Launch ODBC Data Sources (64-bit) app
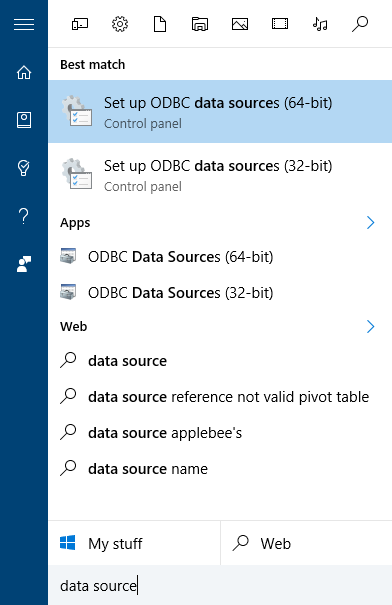This screenshot has height=605, width=392. click(x=220, y=257)
